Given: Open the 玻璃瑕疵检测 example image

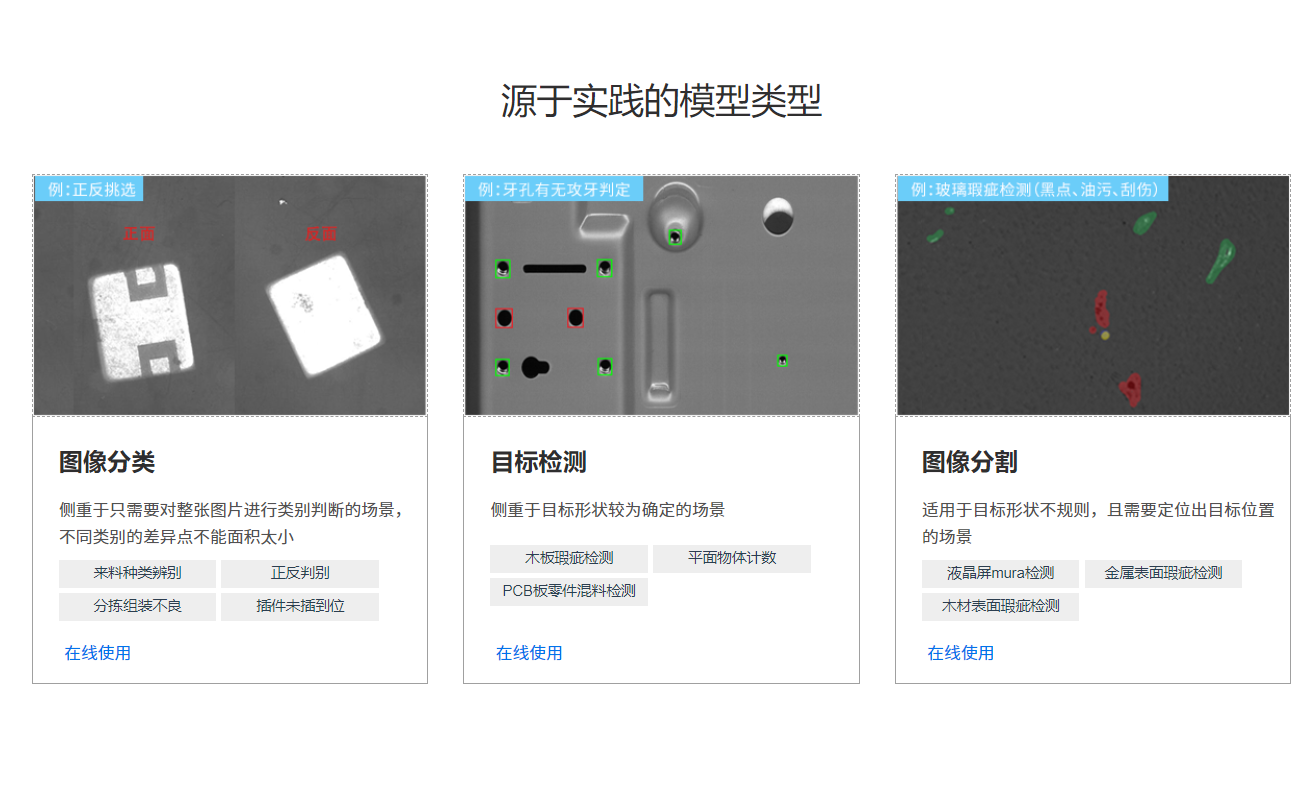Looking at the screenshot, I should tap(1093, 295).
